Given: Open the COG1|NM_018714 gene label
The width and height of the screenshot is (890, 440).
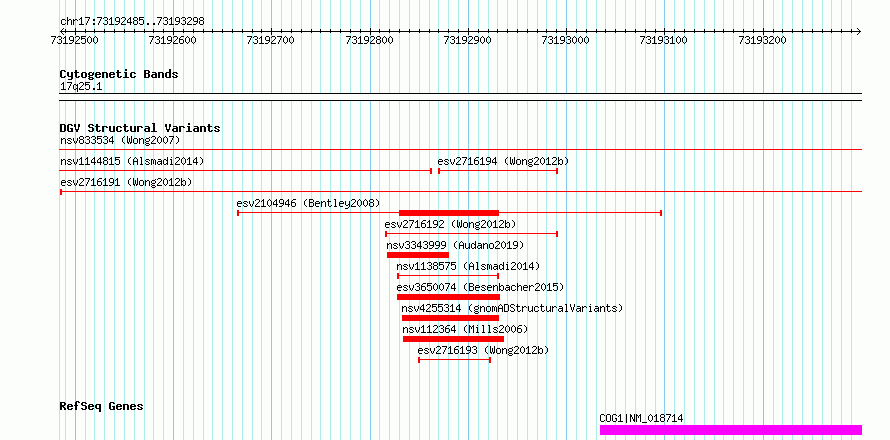Looking at the screenshot, I should (x=641, y=418).
